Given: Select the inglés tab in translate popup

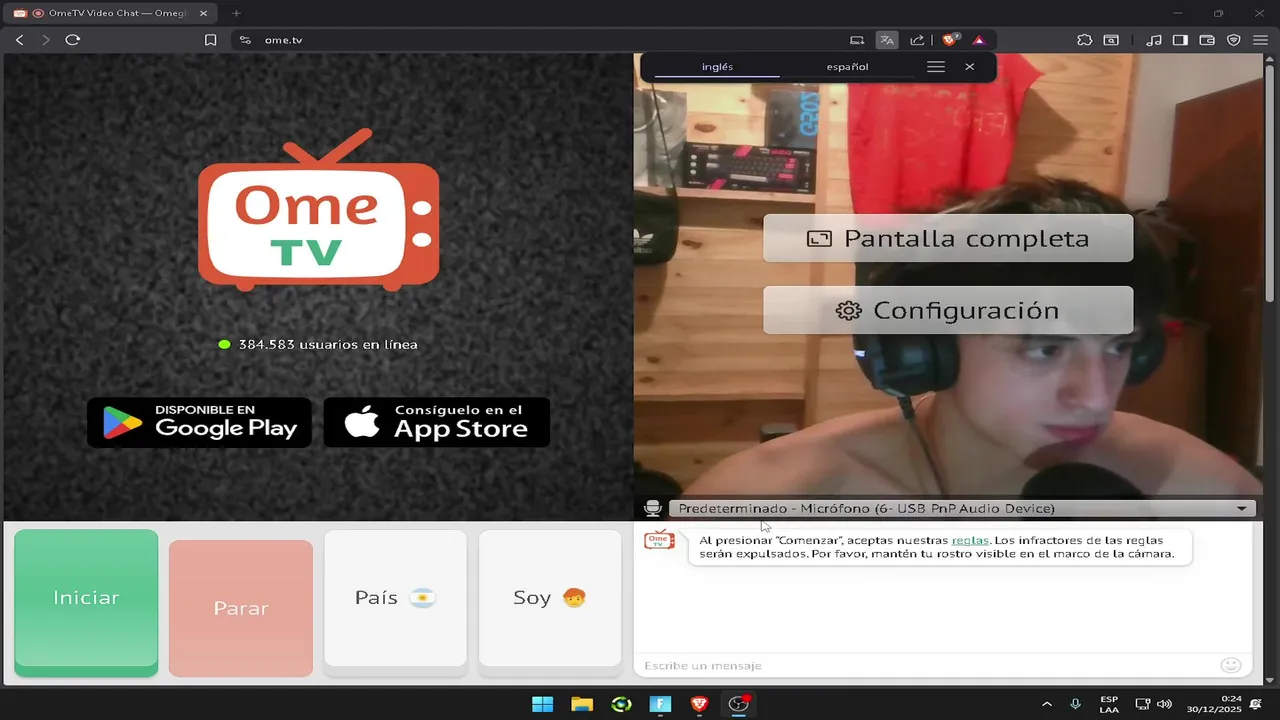Looking at the screenshot, I should tap(717, 67).
